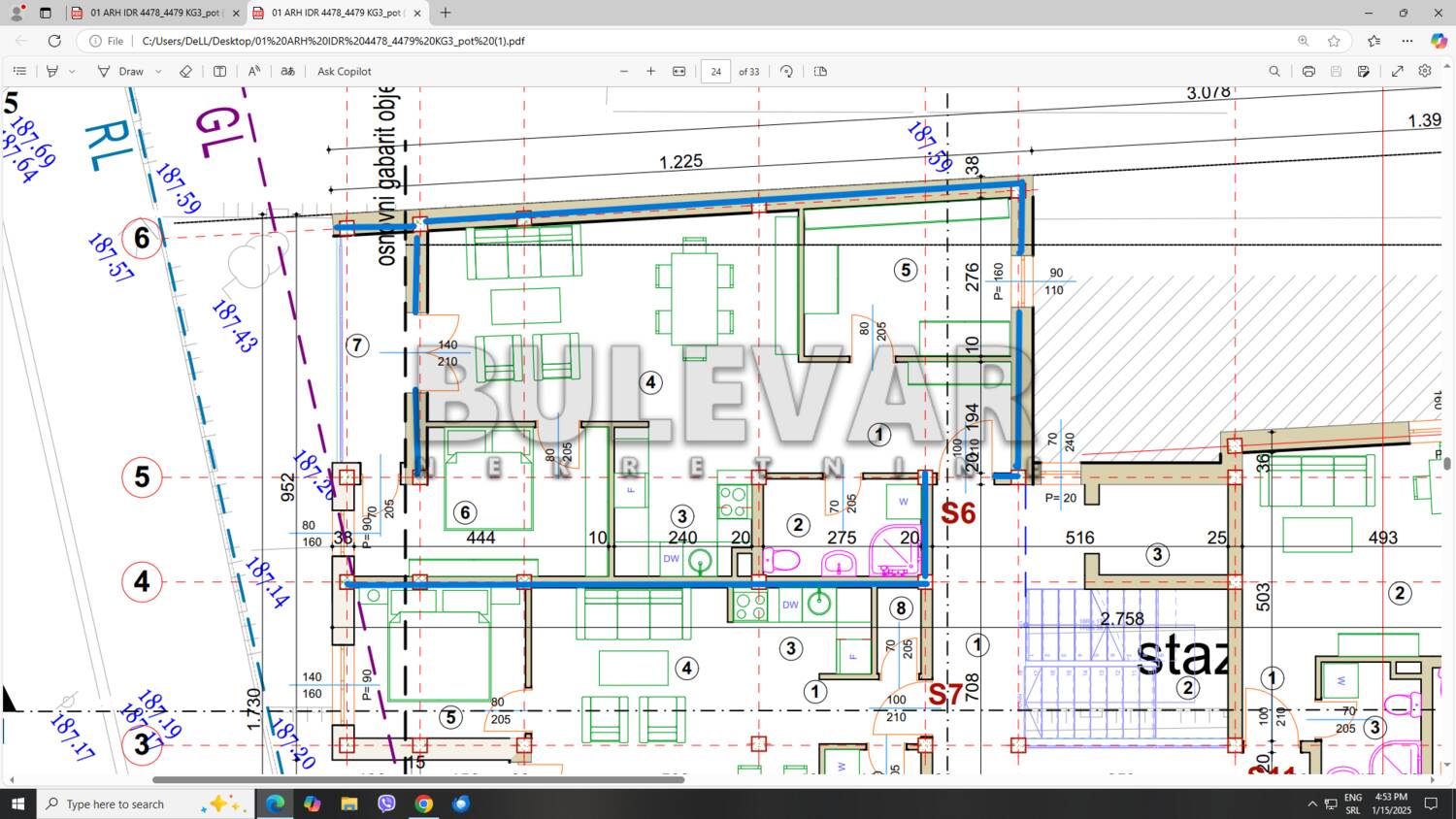Click the Draw button
The height and width of the screenshot is (819, 1456).
(121, 71)
